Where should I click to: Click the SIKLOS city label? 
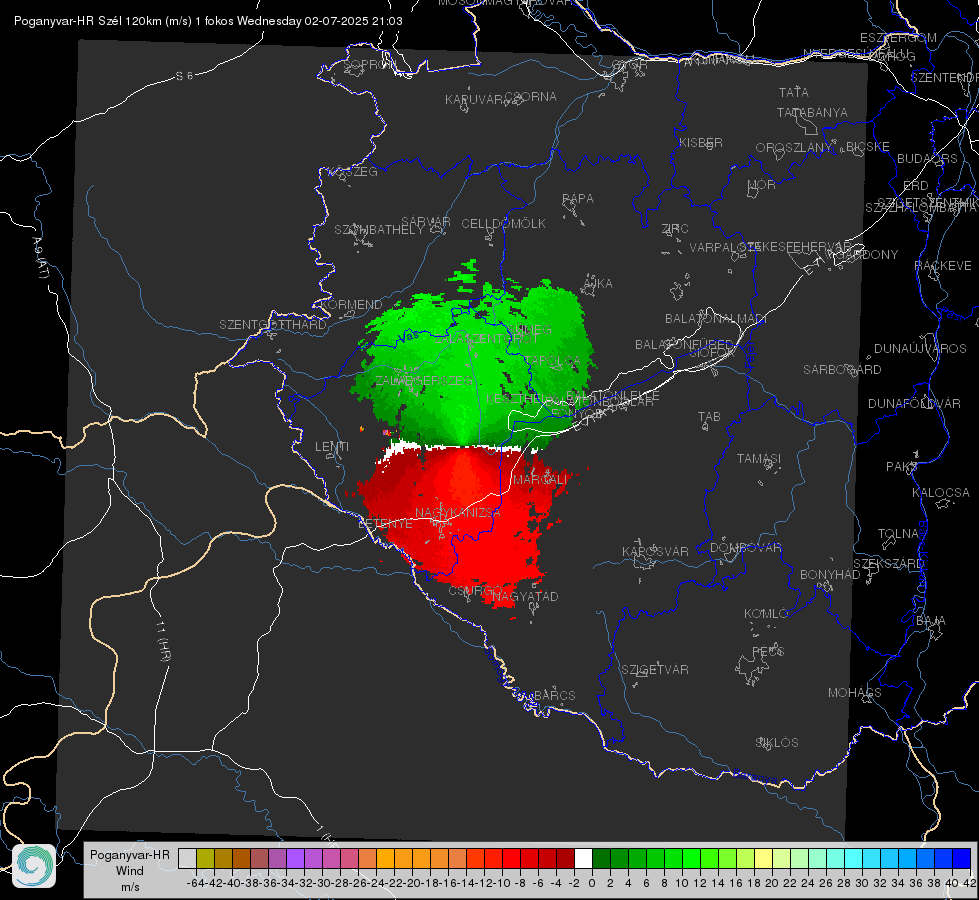tap(777, 743)
